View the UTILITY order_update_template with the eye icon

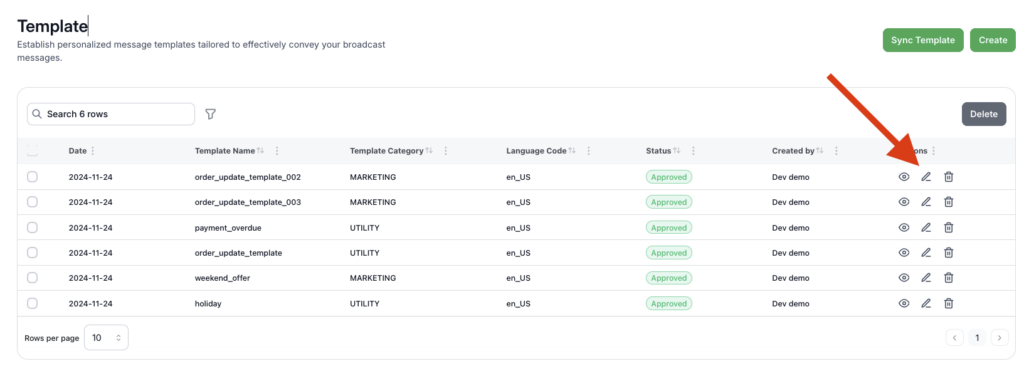click(904, 253)
